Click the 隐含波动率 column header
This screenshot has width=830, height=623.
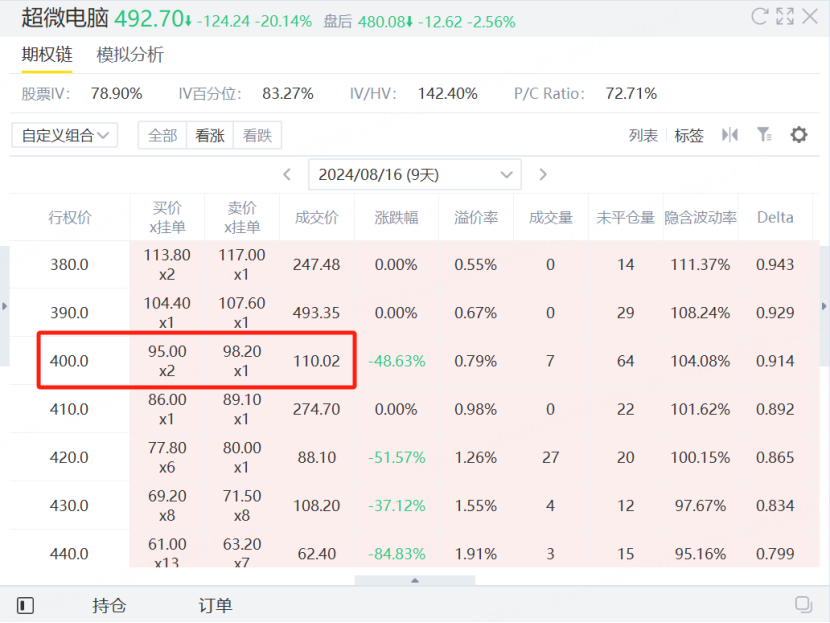tap(700, 218)
